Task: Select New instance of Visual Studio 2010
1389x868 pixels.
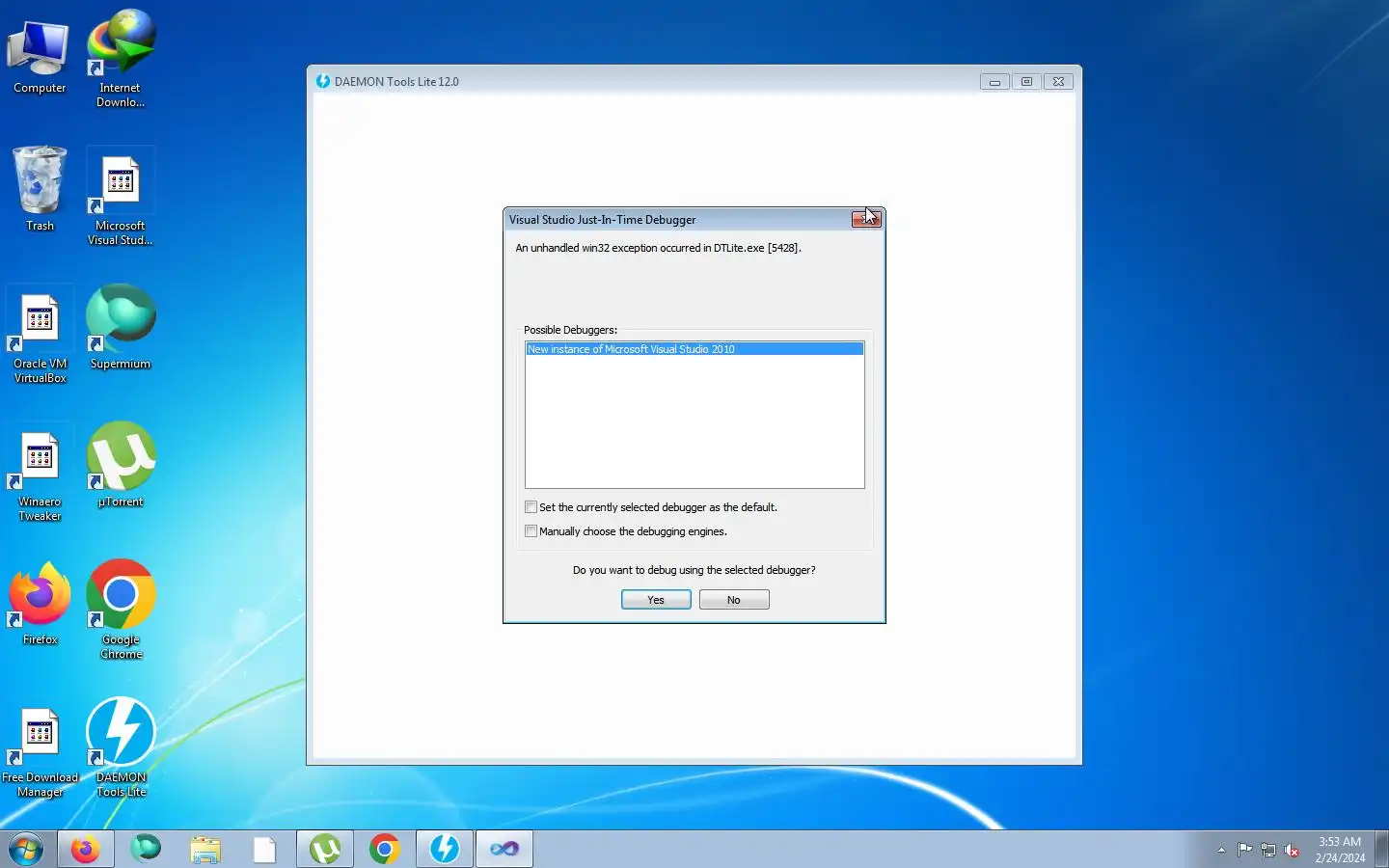Action: pos(694,349)
